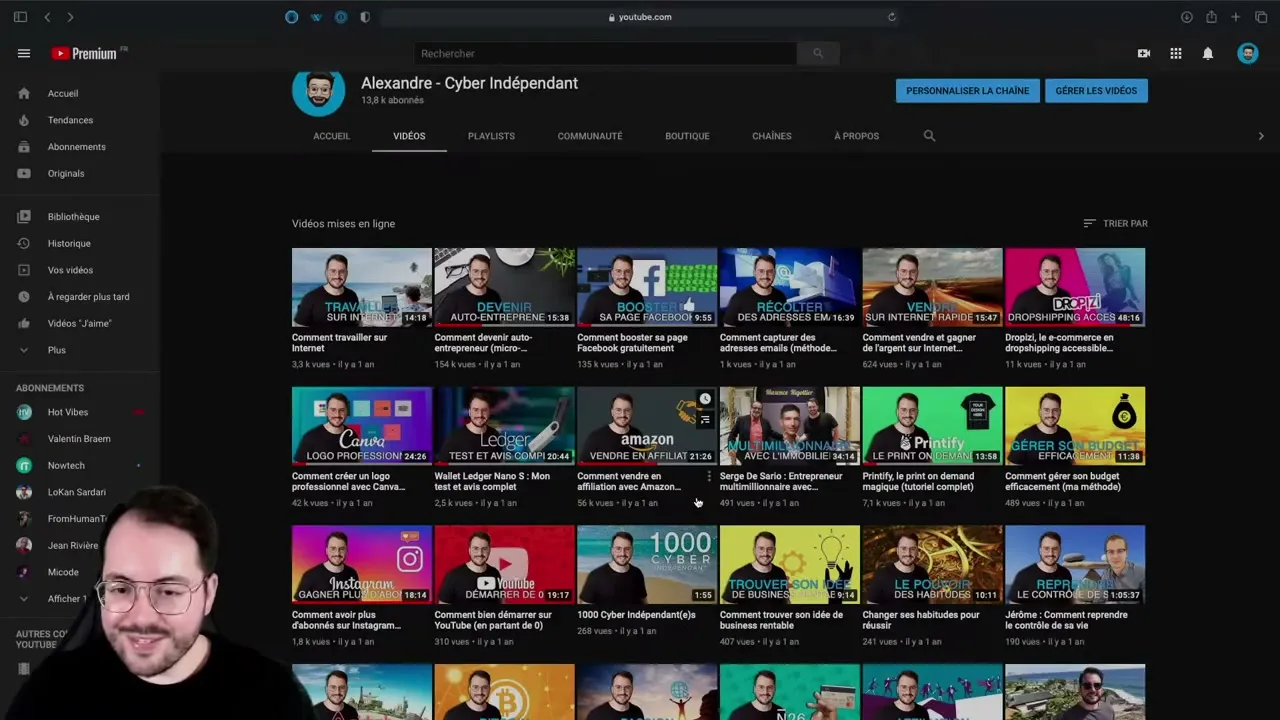
Task: Click the create video camera icon
Action: (1144, 53)
